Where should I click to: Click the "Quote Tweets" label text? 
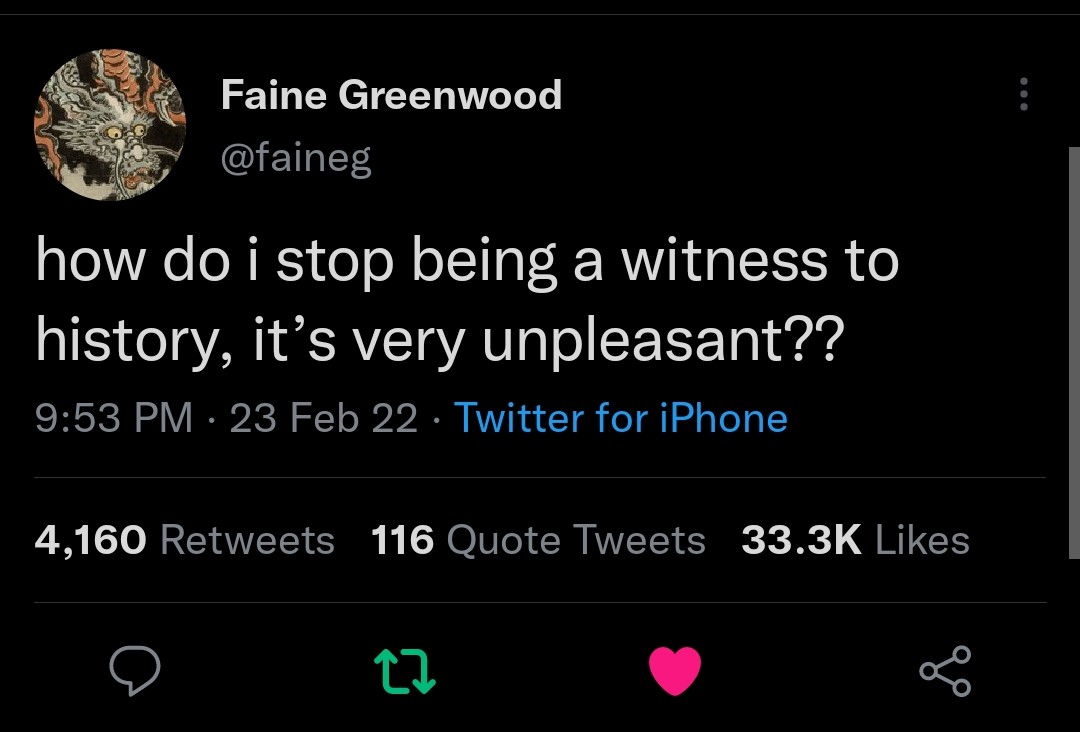pyautogui.click(x=576, y=541)
